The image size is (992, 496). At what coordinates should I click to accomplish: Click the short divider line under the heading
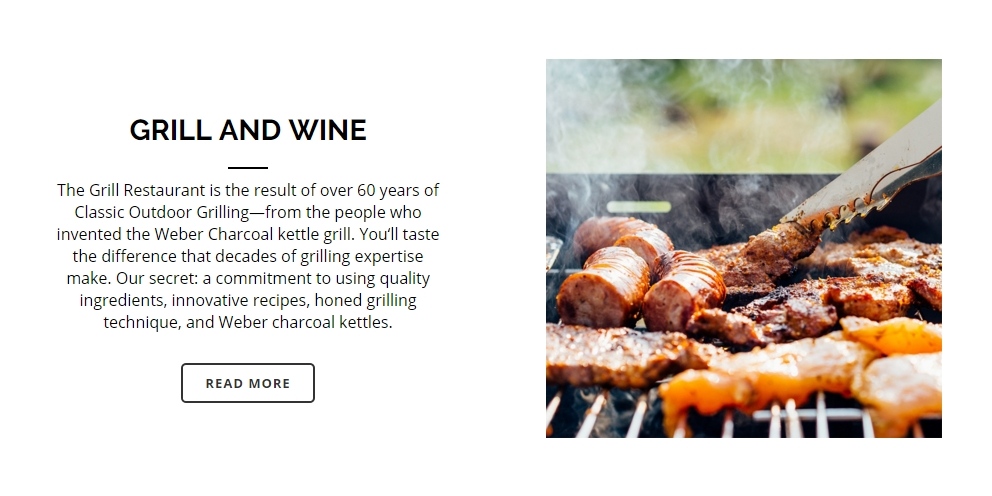(248, 167)
